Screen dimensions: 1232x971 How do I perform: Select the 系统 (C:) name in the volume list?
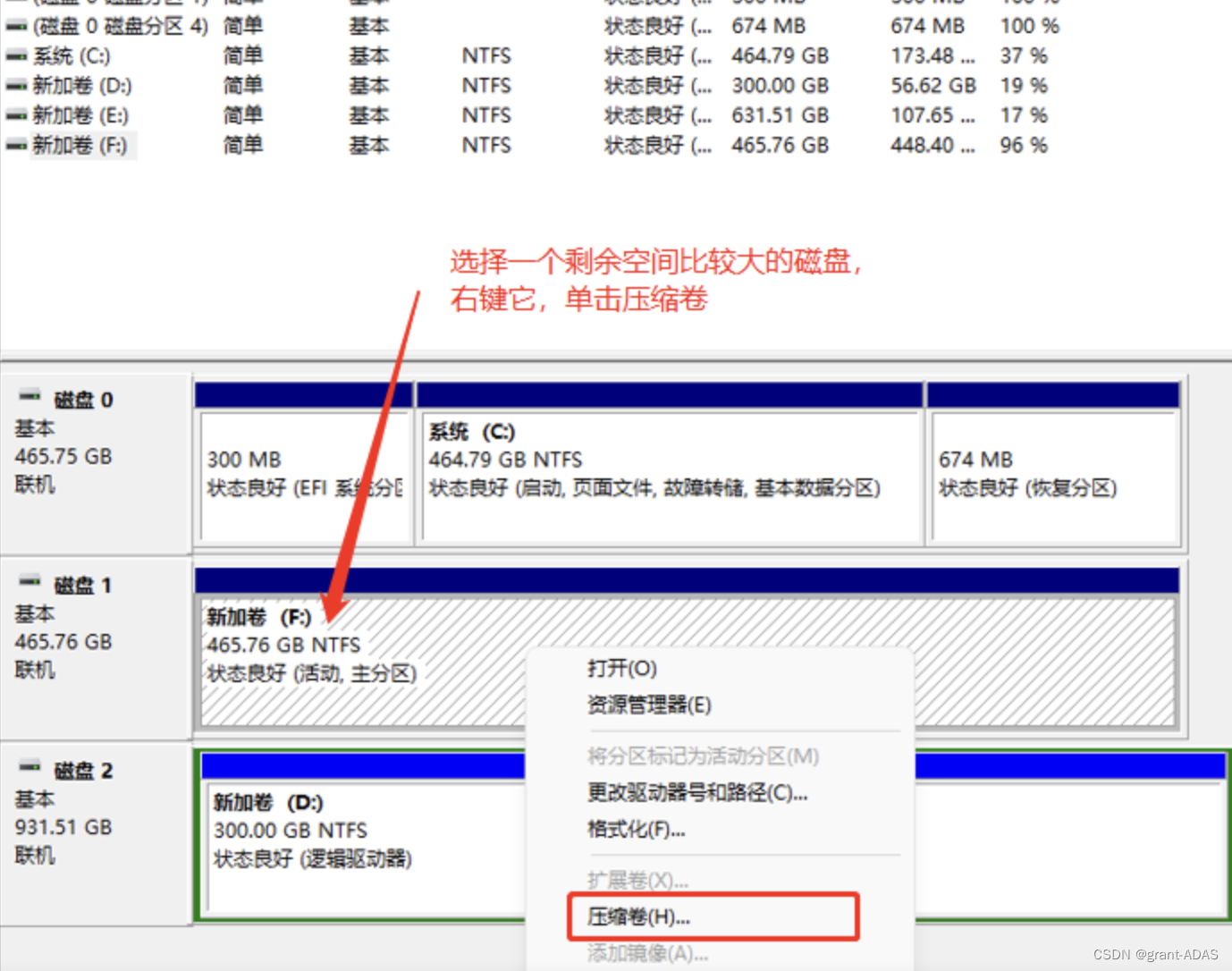[72, 56]
